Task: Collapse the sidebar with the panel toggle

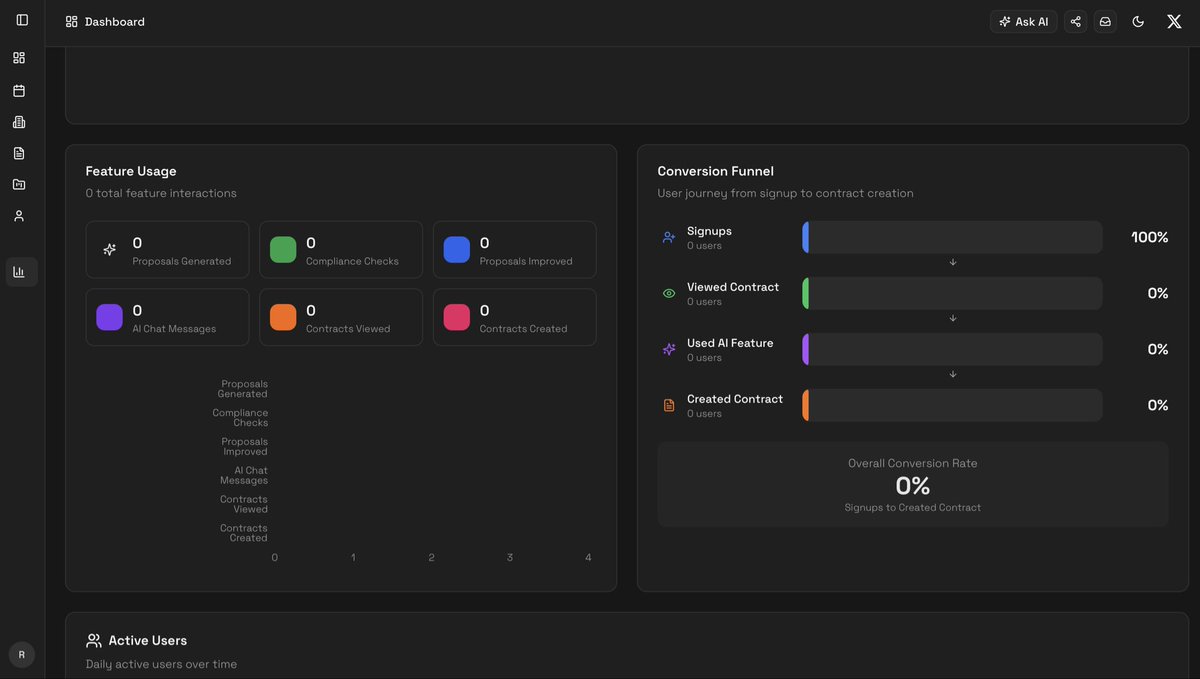Action: 21,18
